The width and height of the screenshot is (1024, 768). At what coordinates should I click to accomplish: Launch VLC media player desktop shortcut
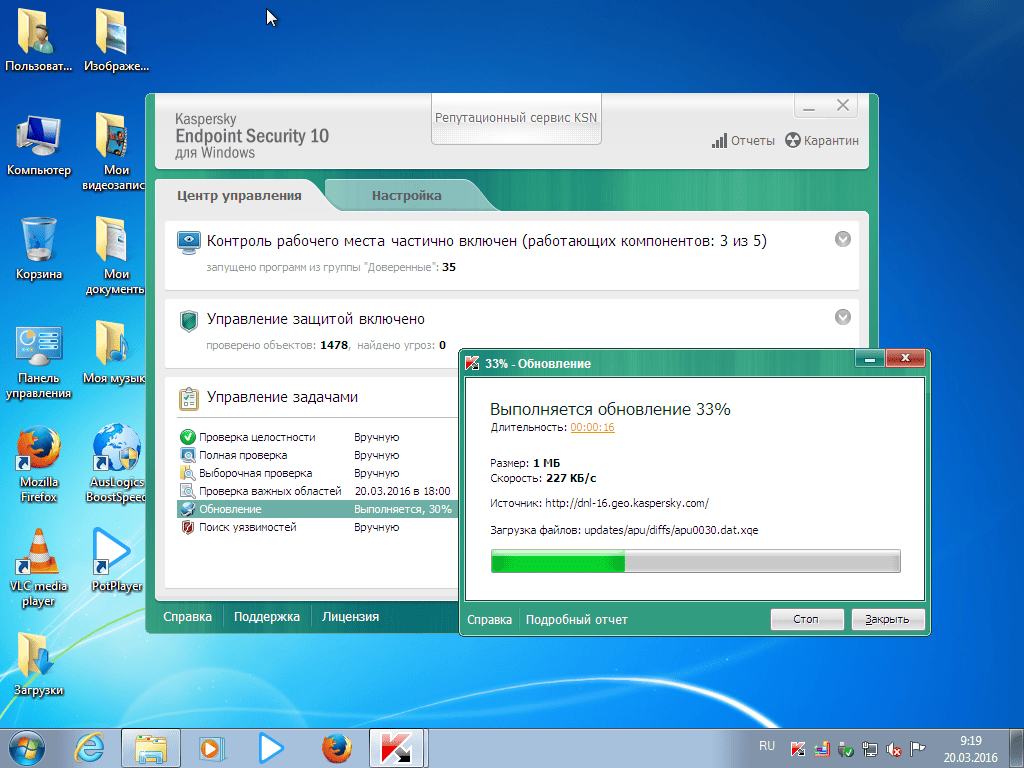pos(38,568)
